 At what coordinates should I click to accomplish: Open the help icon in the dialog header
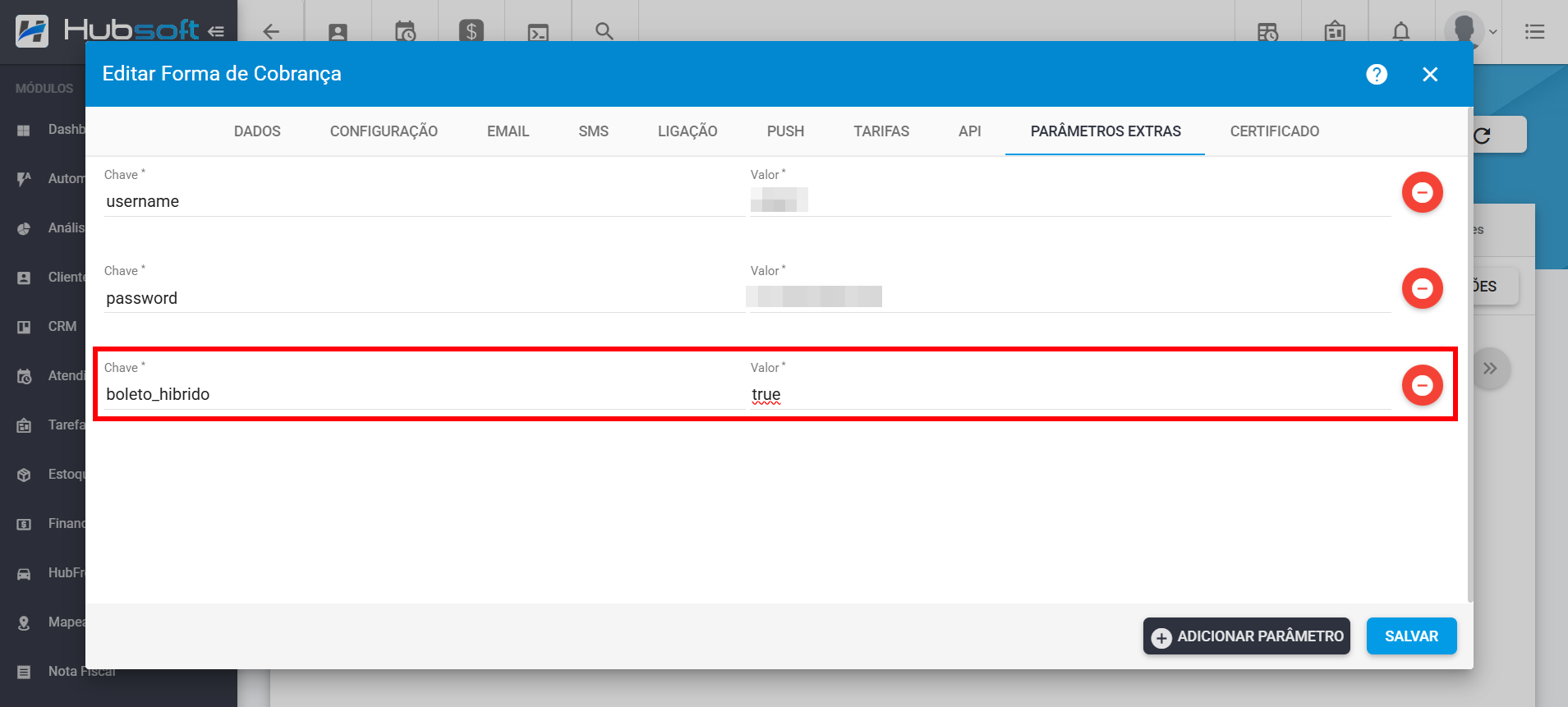tap(1377, 74)
